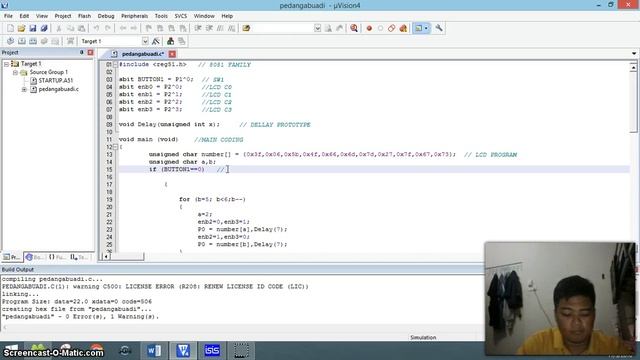
Task: Open Configuration wrench icon
Action: [x=439, y=28]
